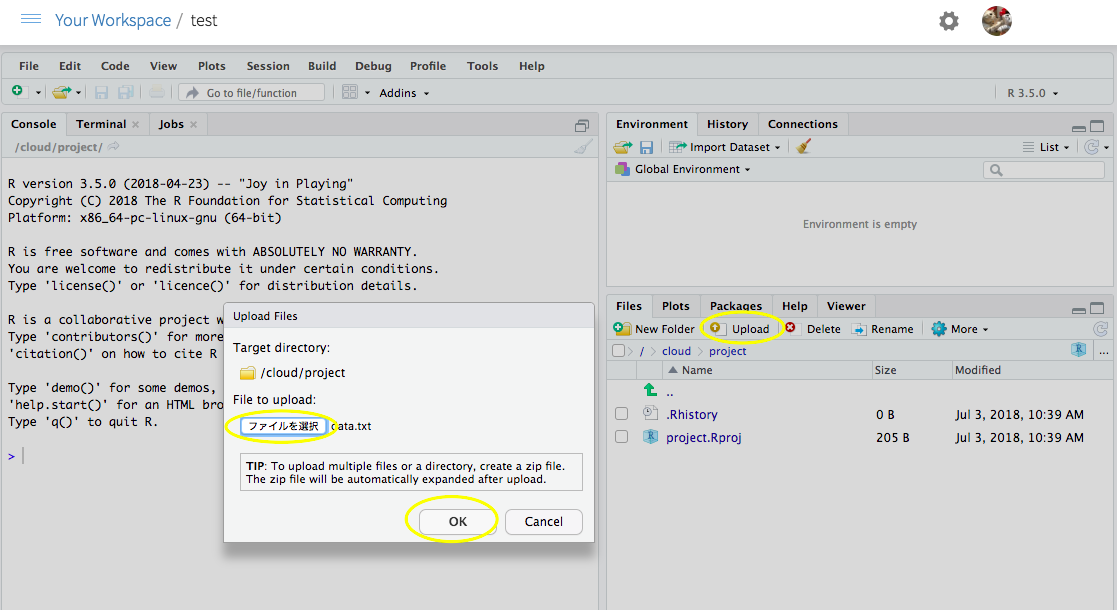Save the current workspace with disk icon
Screen dimensions: 1117x610
coord(645,146)
